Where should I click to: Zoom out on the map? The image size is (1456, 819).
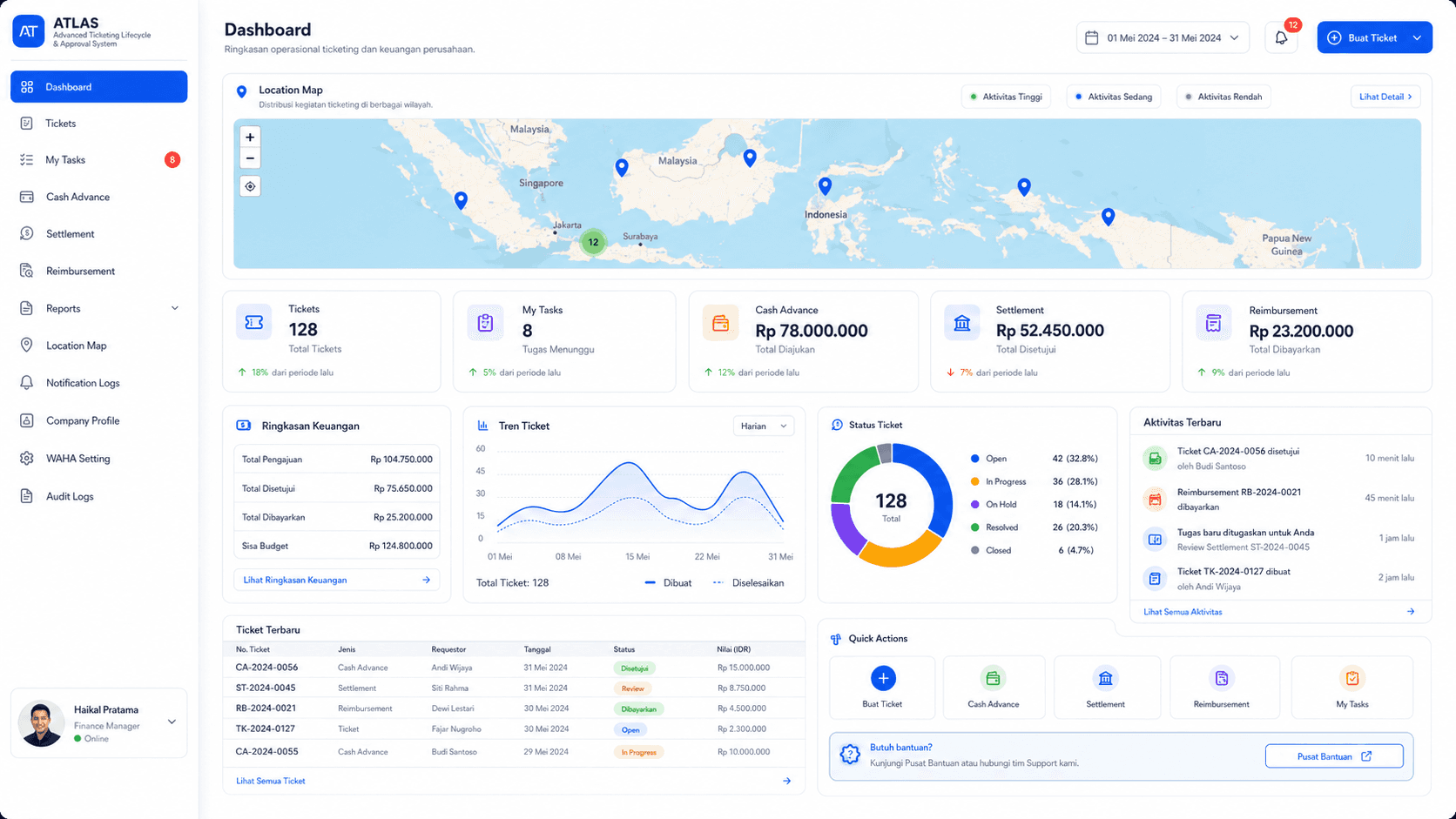(x=250, y=158)
